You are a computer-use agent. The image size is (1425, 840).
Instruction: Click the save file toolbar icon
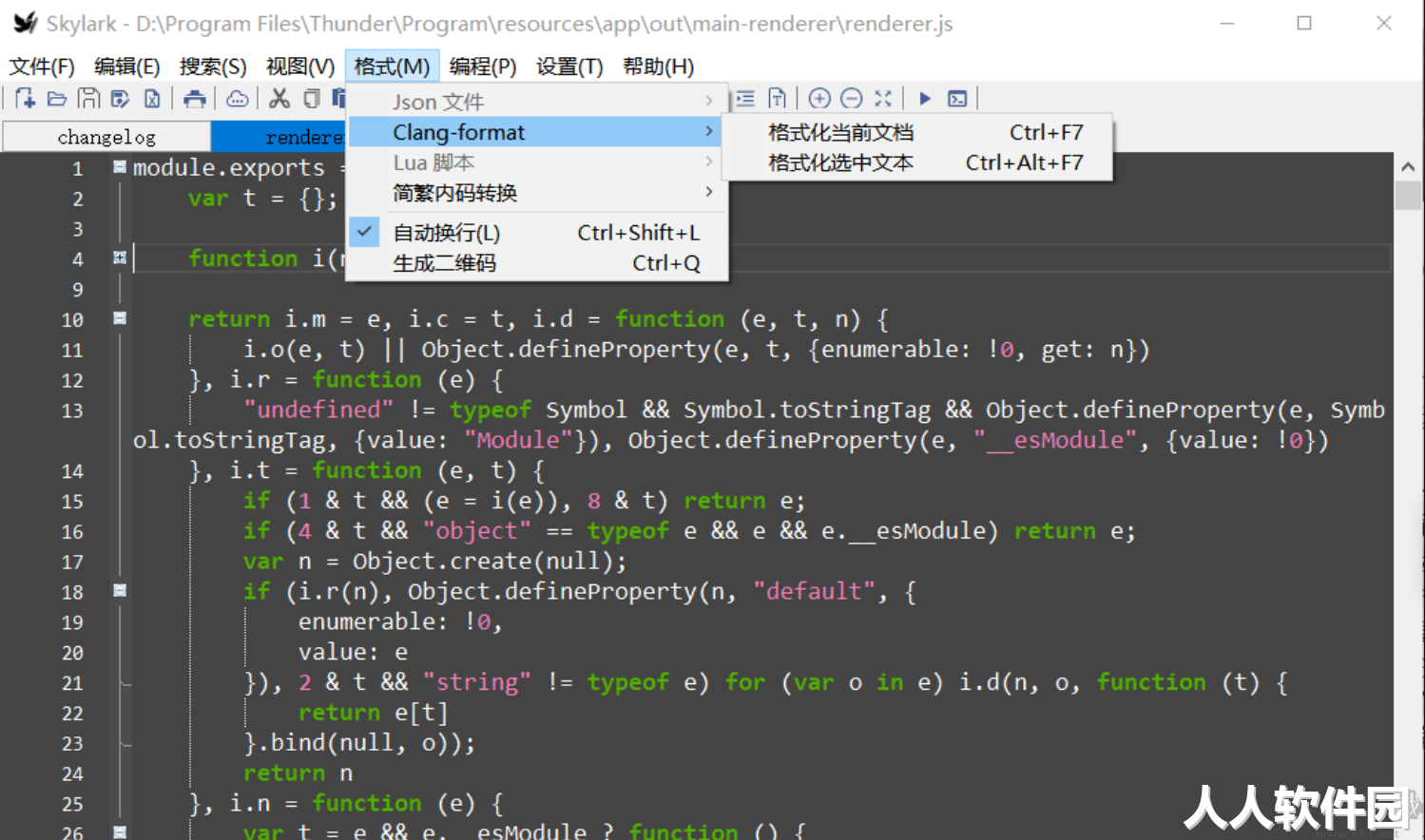[x=88, y=98]
